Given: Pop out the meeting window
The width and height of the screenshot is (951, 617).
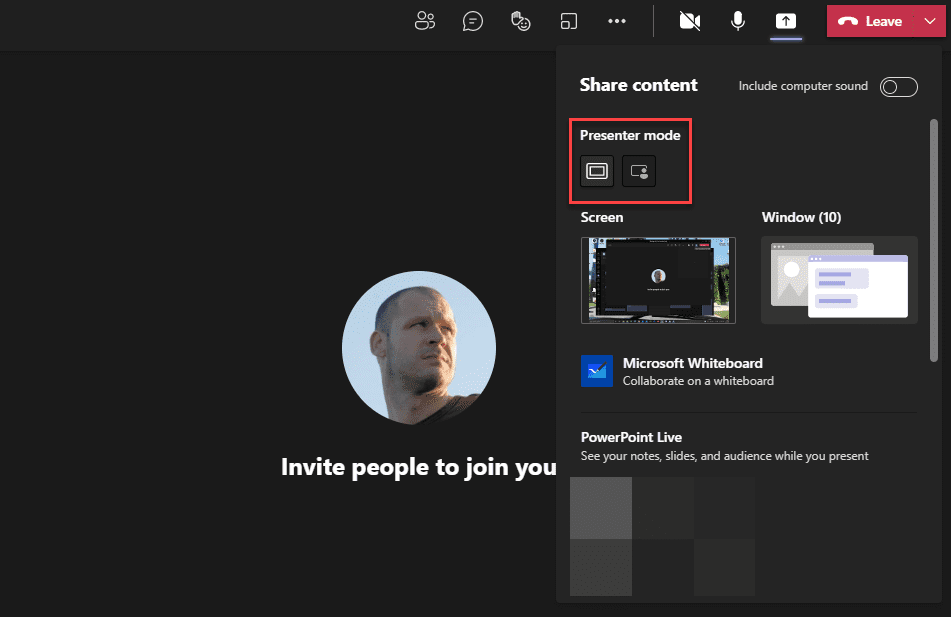Looking at the screenshot, I should coord(568,21).
